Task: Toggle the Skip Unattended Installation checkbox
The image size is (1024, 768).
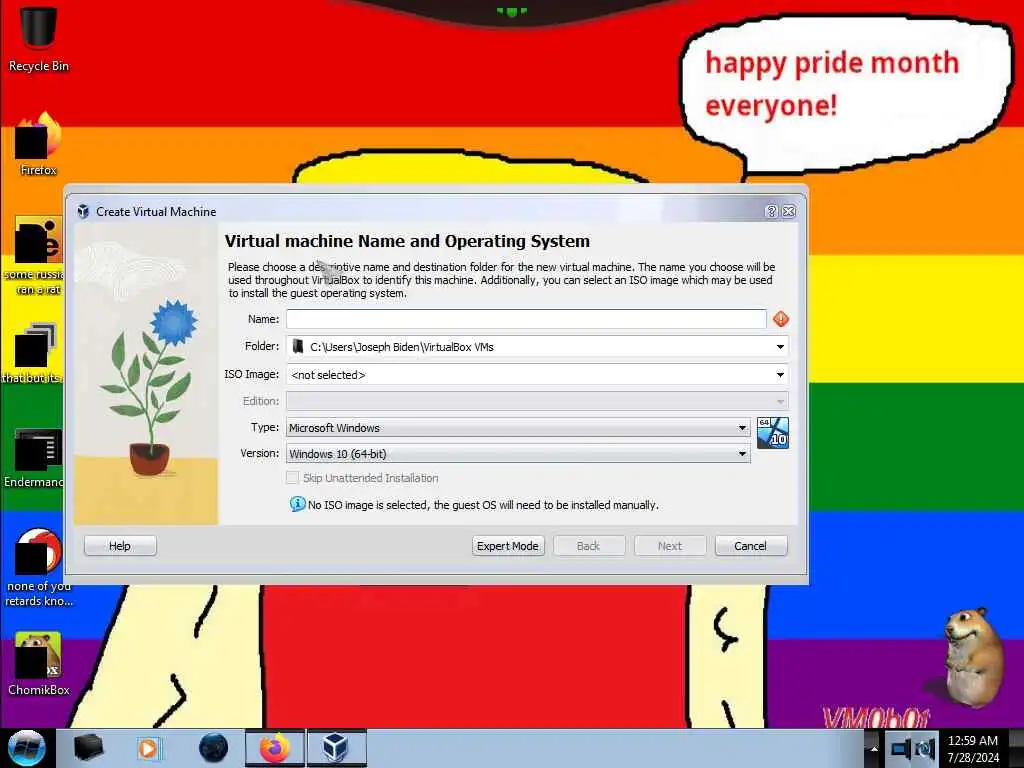Action: pos(293,478)
